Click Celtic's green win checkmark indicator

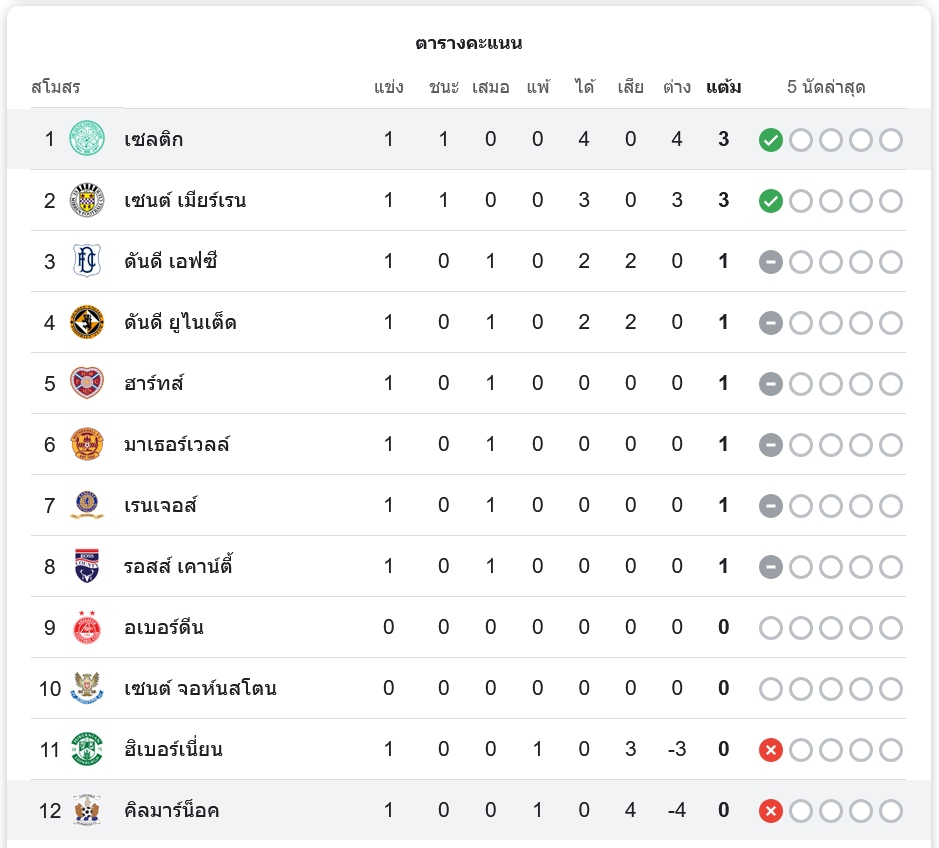point(770,140)
